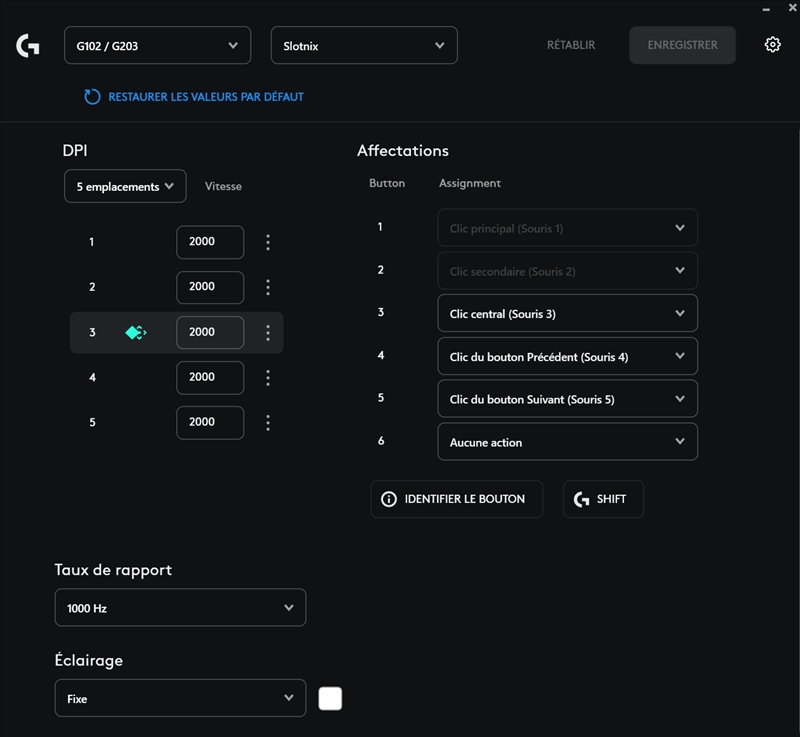Click the ENREGISTRER button
800x737 pixels.
pos(683,45)
